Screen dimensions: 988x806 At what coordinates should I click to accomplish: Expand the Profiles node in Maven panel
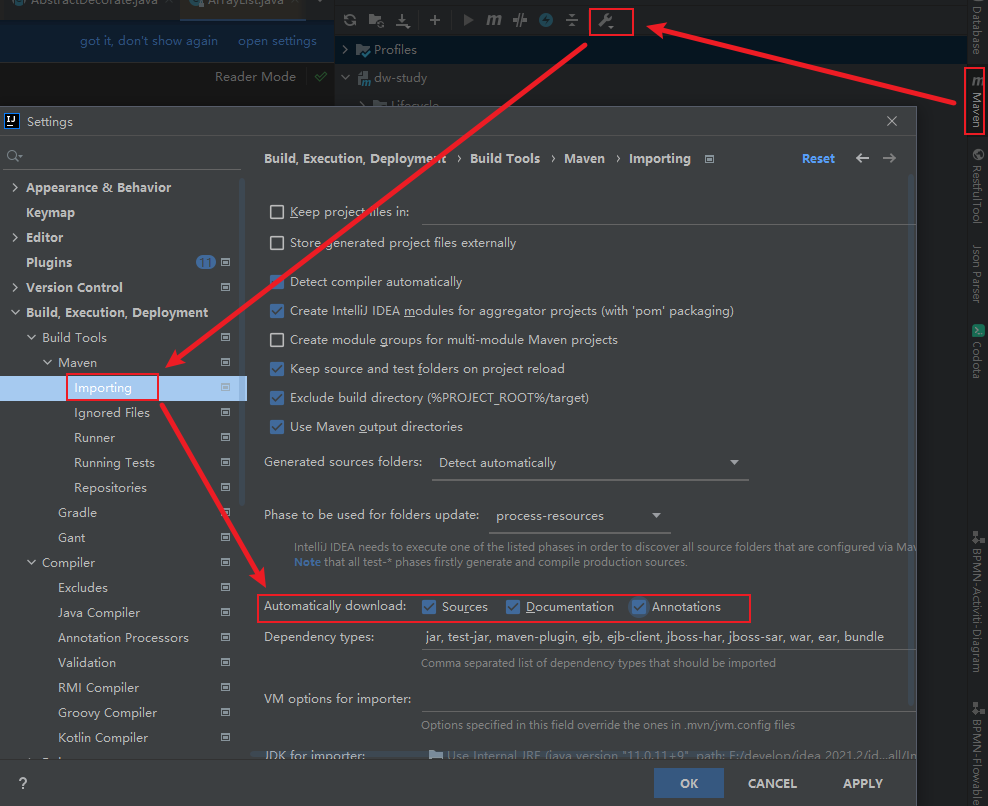pos(345,49)
